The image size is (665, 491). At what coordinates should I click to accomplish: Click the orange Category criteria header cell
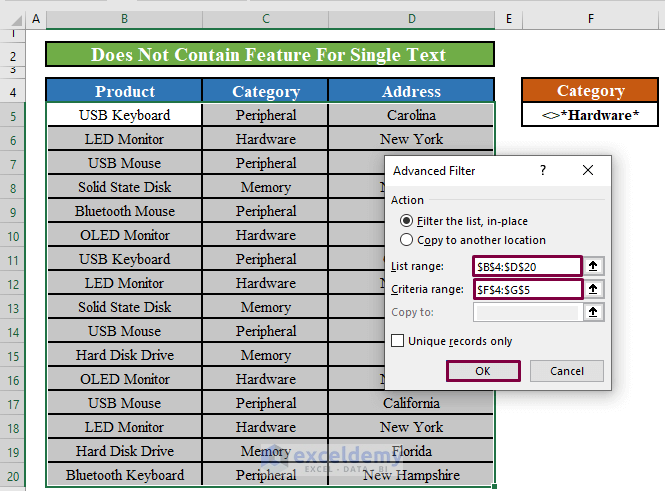(x=590, y=91)
